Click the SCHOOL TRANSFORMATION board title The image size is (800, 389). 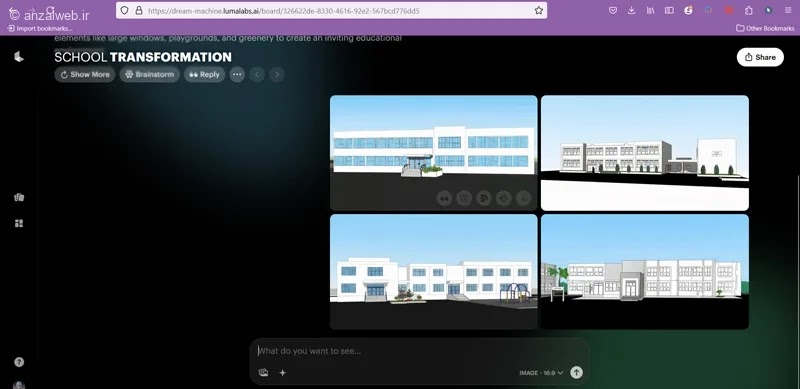tap(143, 57)
